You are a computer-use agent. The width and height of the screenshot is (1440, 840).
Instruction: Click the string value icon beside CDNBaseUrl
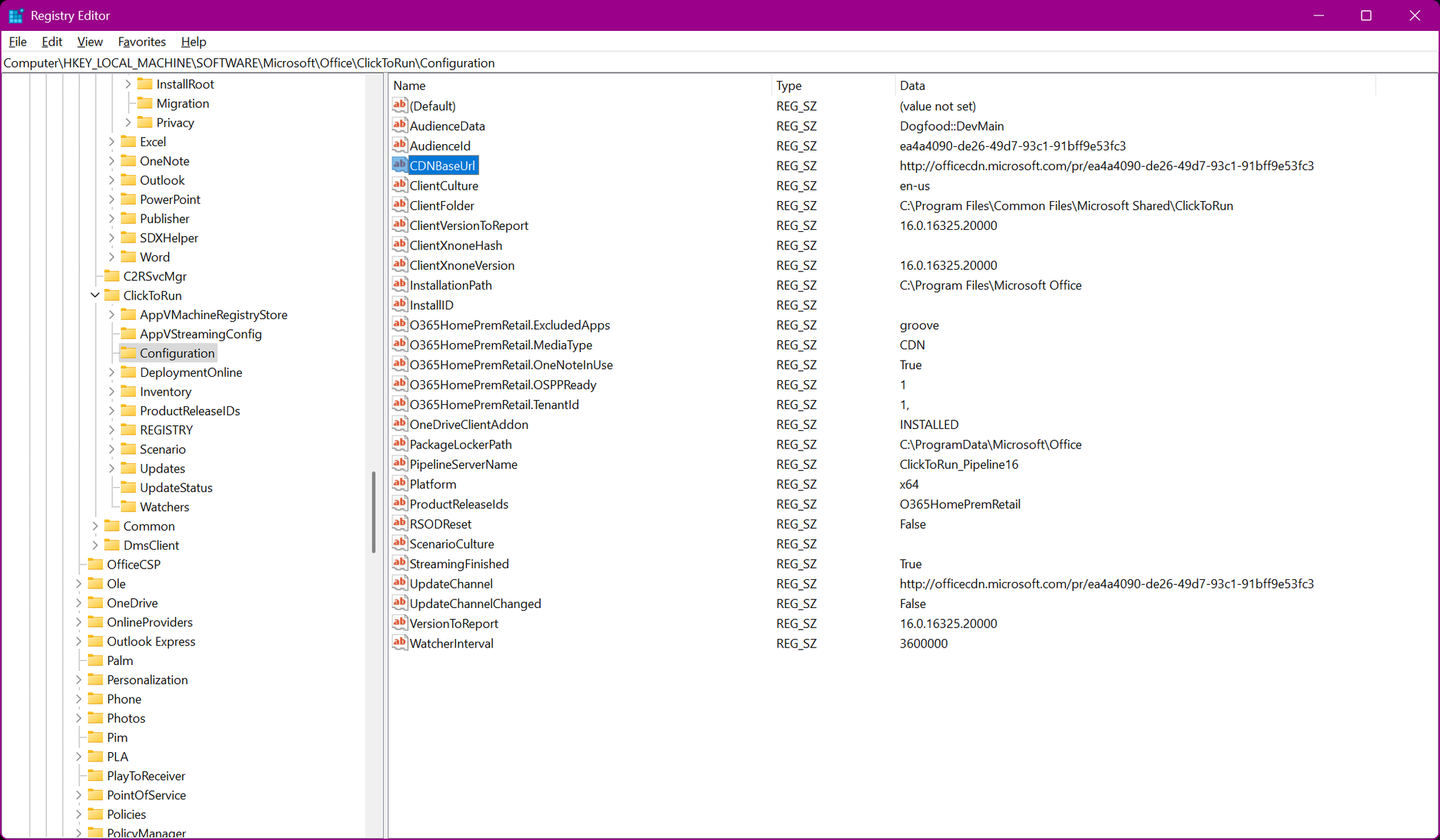(x=399, y=165)
